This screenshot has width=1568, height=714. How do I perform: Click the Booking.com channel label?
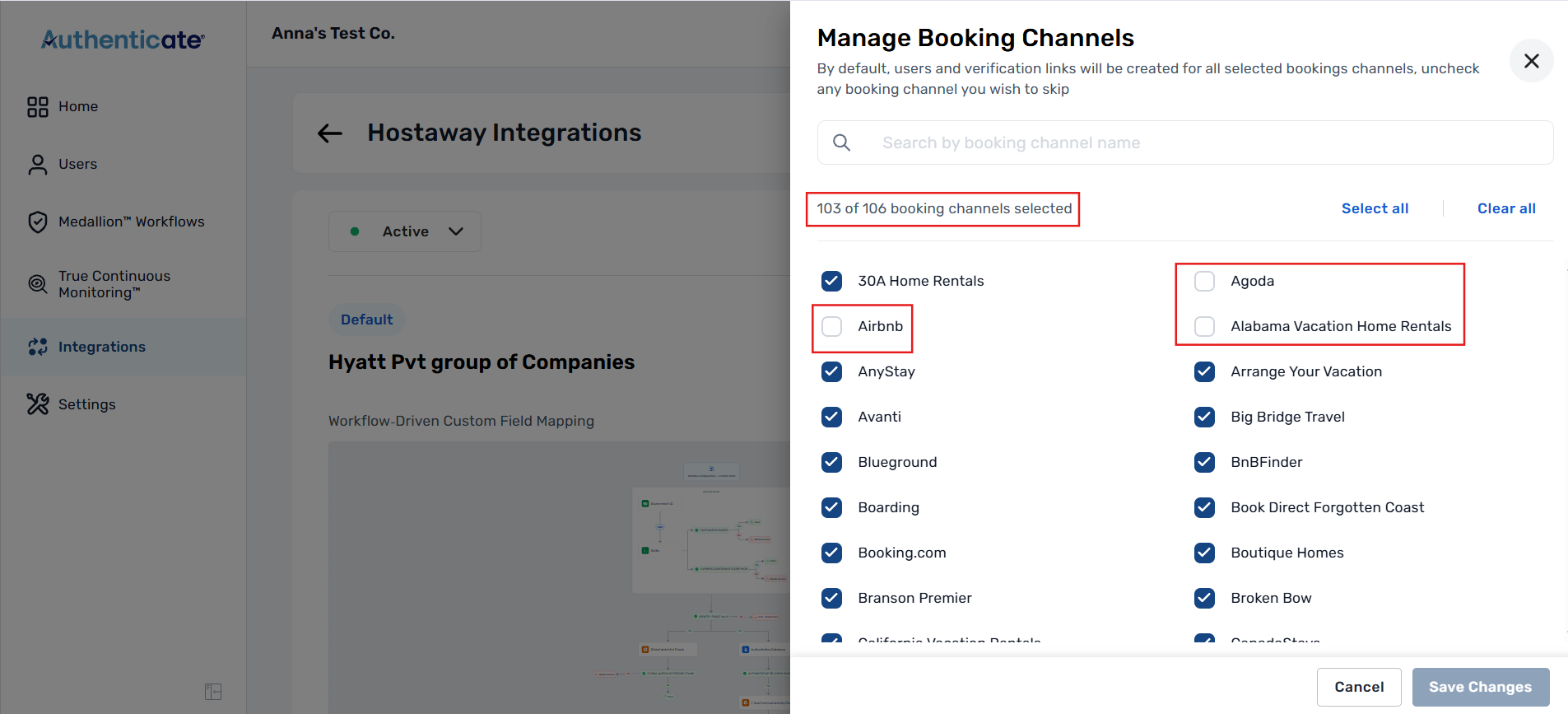click(x=902, y=553)
